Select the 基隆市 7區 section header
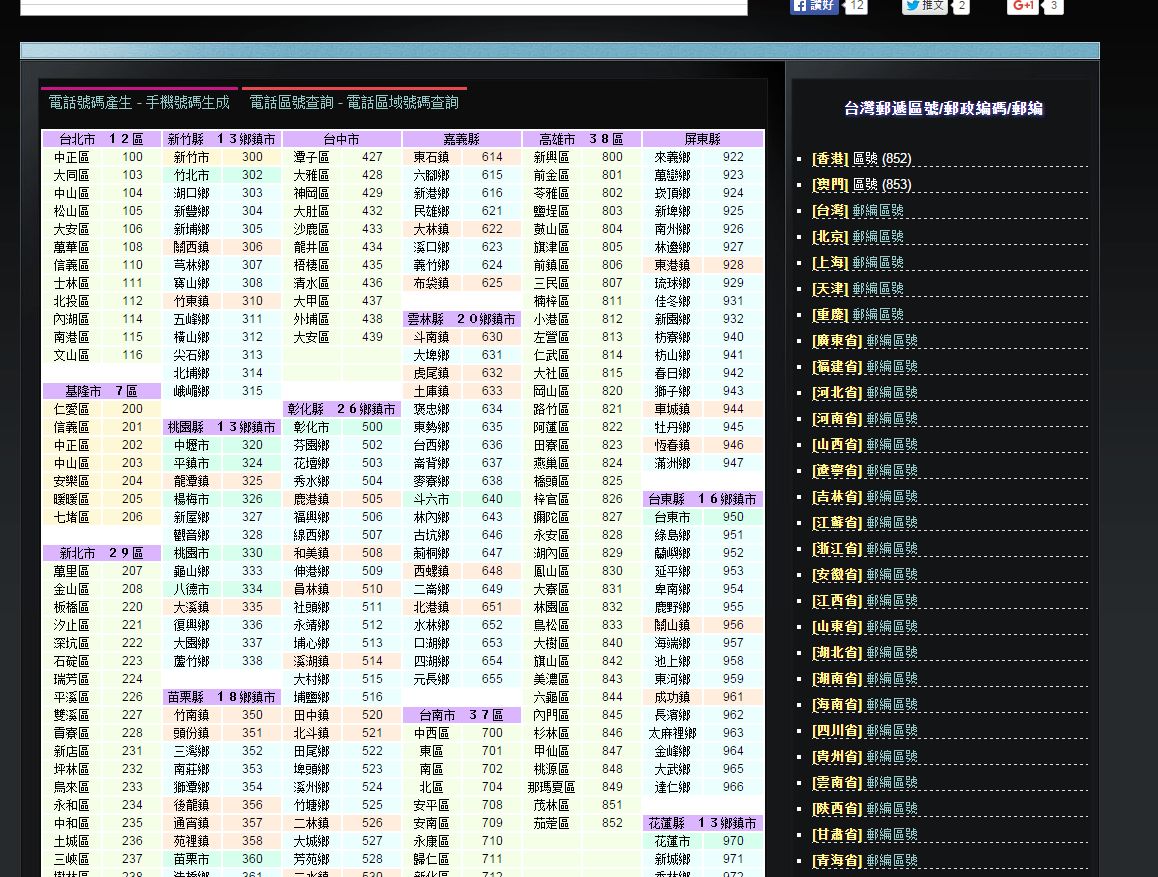 point(101,391)
